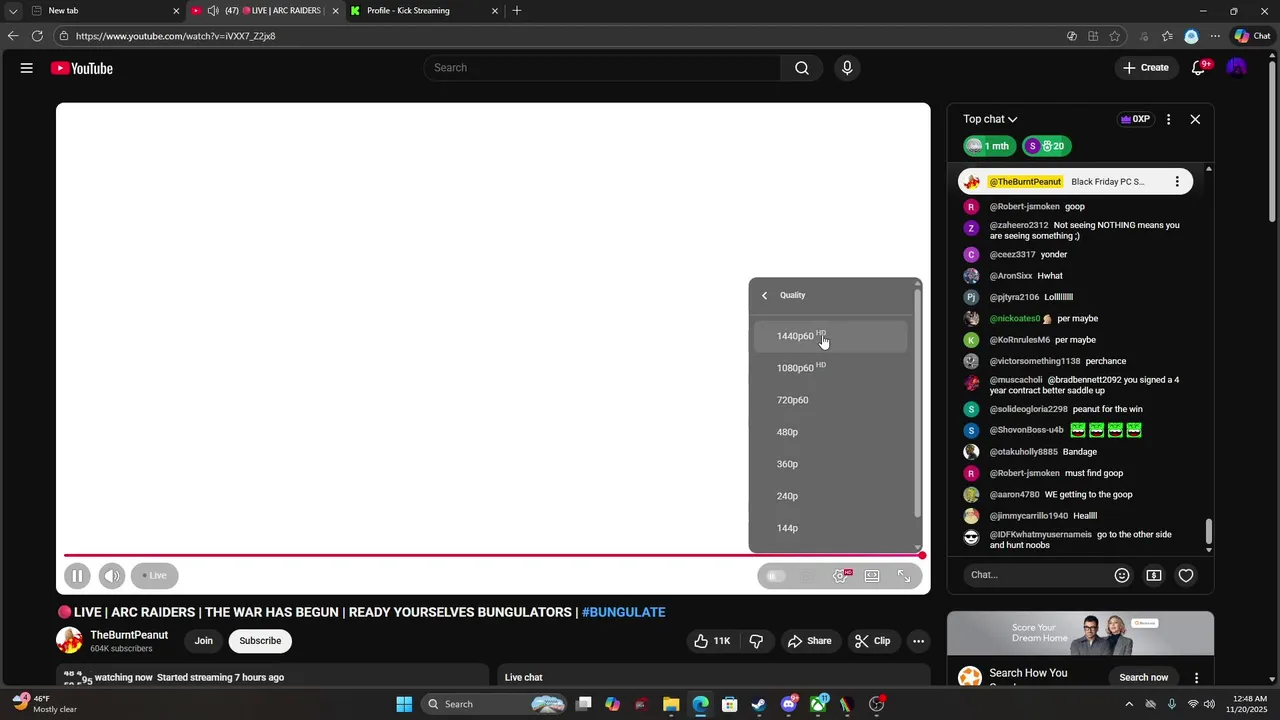Open Edge favorites list
The height and width of the screenshot is (720, 1280).
click(x=1167, y=36)
